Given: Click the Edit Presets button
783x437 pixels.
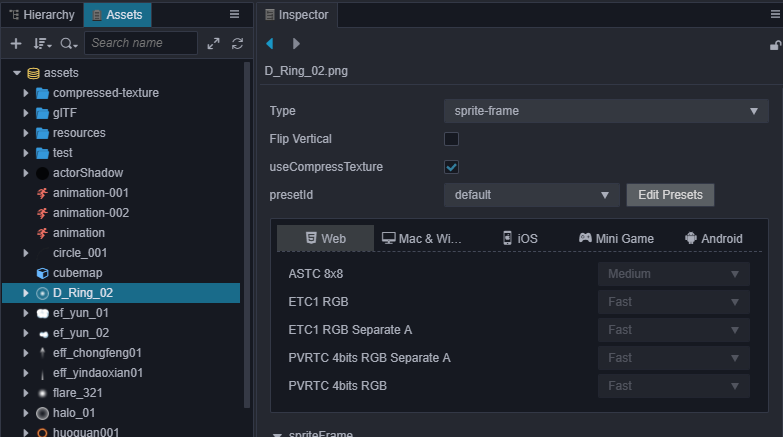Looking at the screenshot, I should (x=670, y=195).
